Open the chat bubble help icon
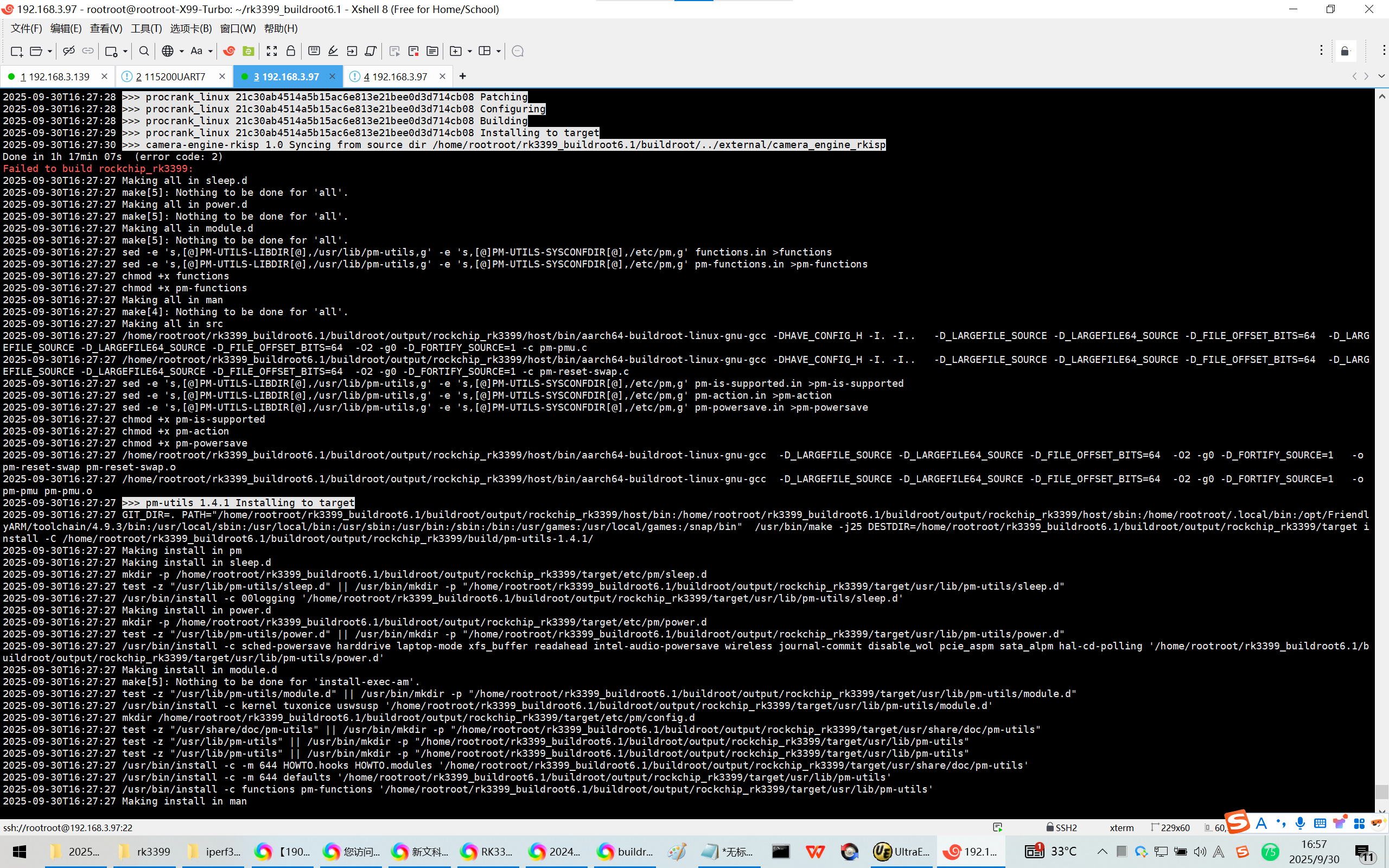 pos(517,51)
